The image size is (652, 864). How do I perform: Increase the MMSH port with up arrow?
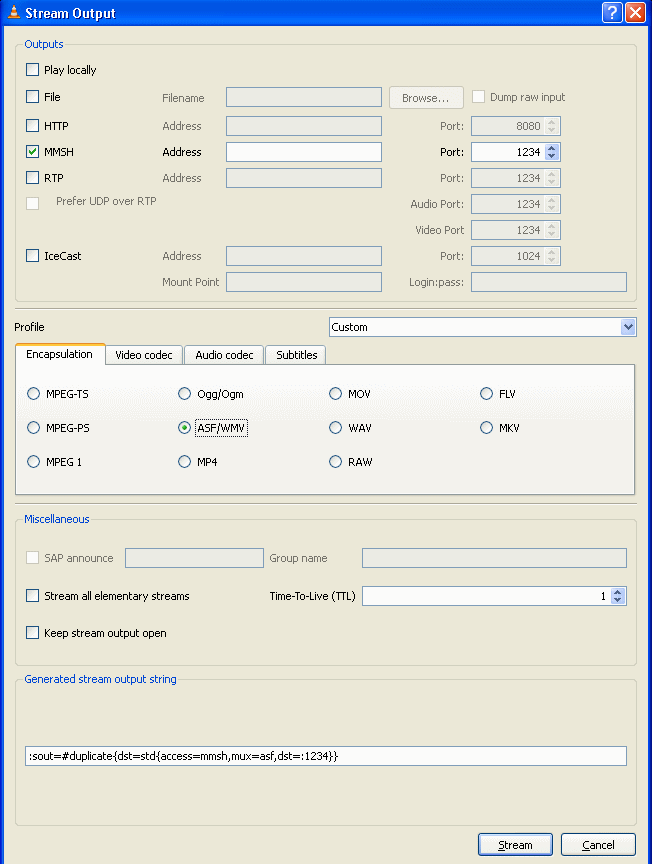pyautogui.click(x=552, y=148)
